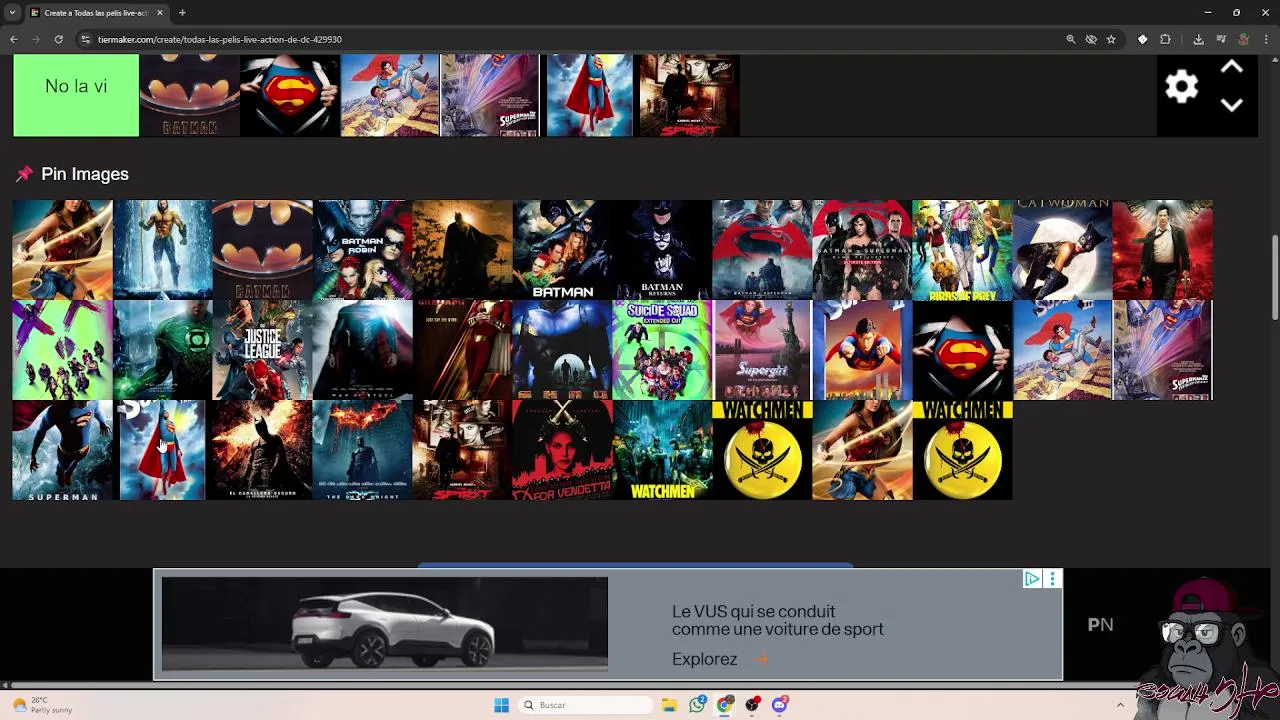
Task: Select The Spirit poster in No la vi row
Action: [690, 95]
